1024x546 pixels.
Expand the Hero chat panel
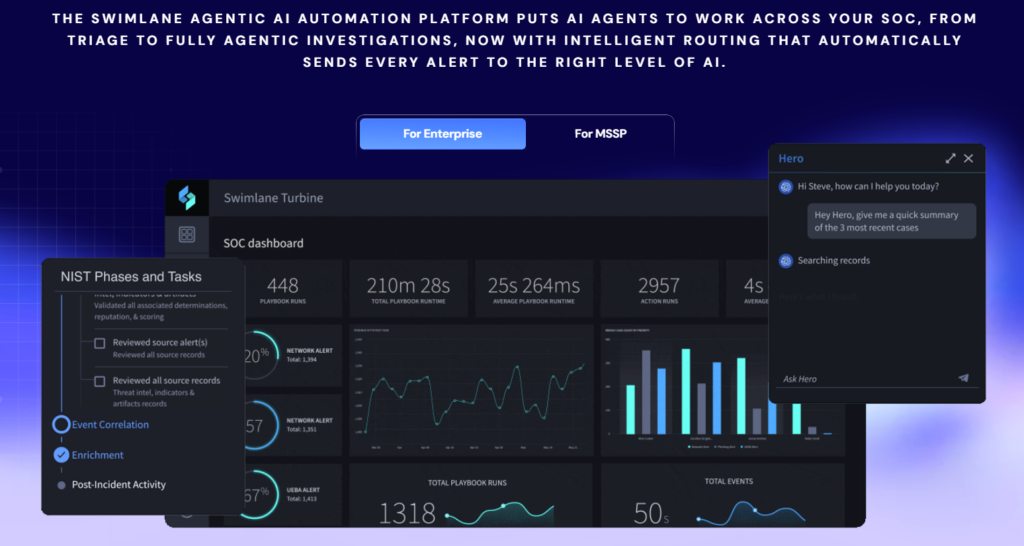[950, 158]
